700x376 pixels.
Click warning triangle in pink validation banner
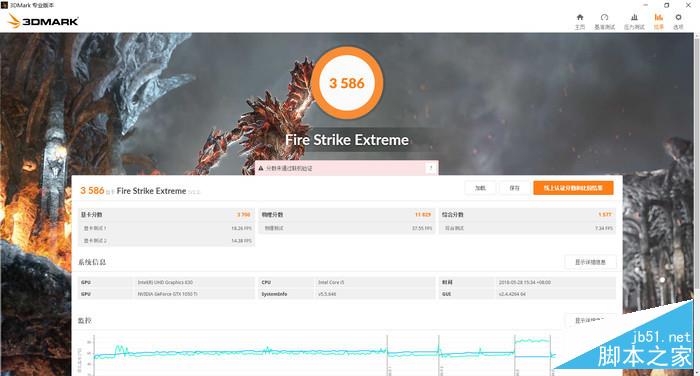261,168
